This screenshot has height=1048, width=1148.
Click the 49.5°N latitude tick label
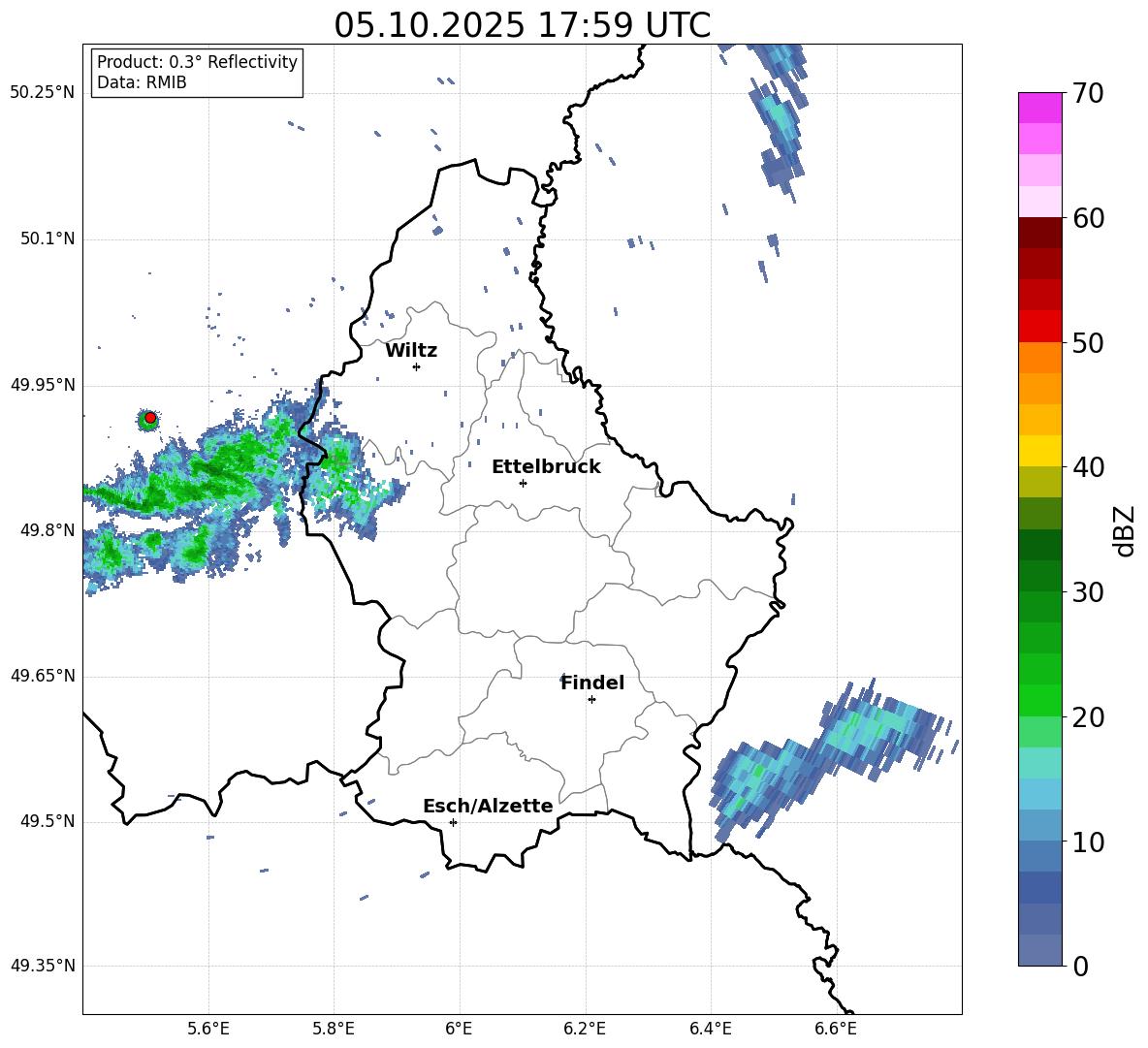pos(47,821)
